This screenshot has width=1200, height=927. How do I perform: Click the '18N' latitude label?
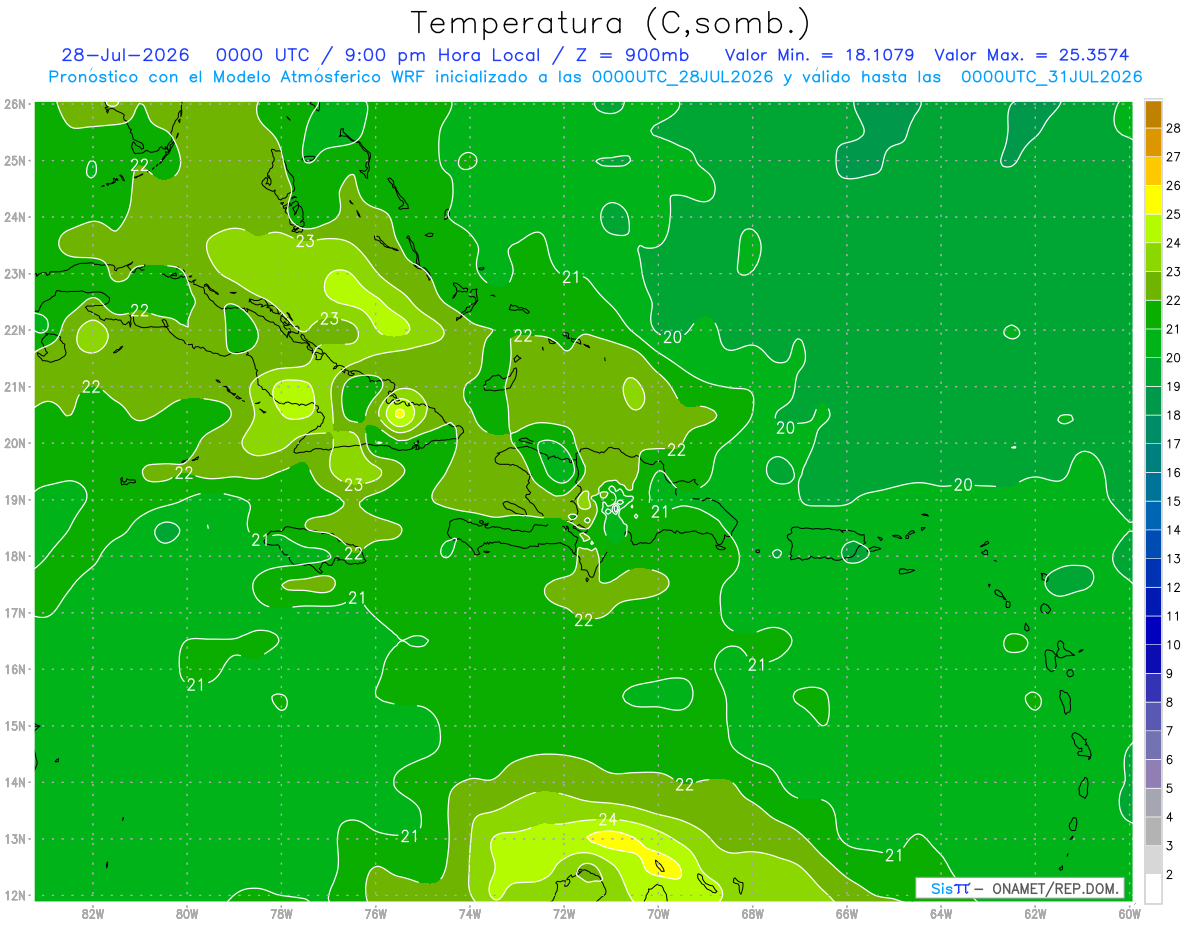pyautogui.click(x=14, y=556)
